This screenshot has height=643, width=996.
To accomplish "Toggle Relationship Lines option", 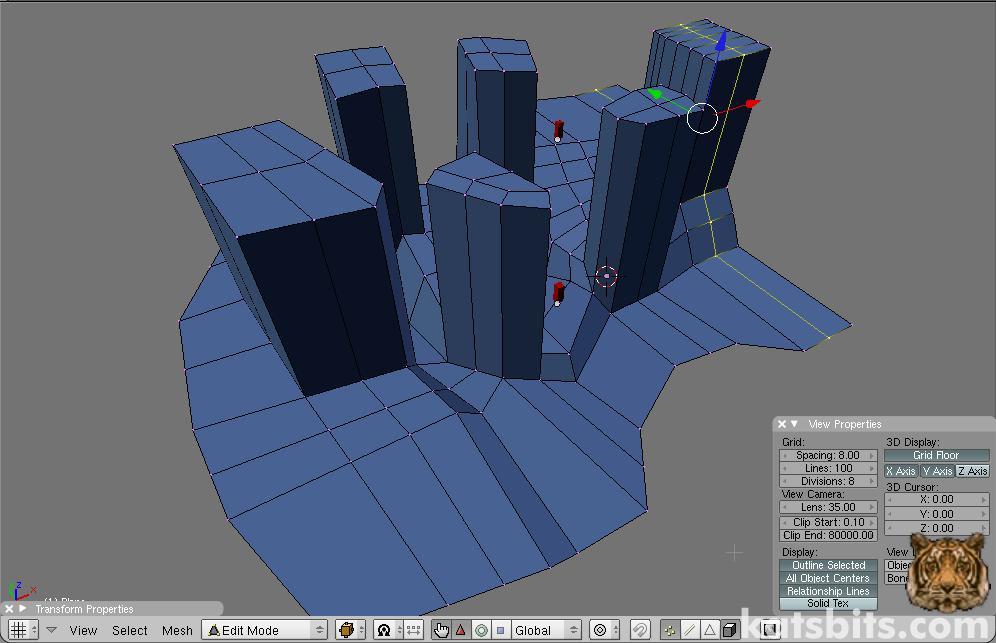I will click(828, 591).
